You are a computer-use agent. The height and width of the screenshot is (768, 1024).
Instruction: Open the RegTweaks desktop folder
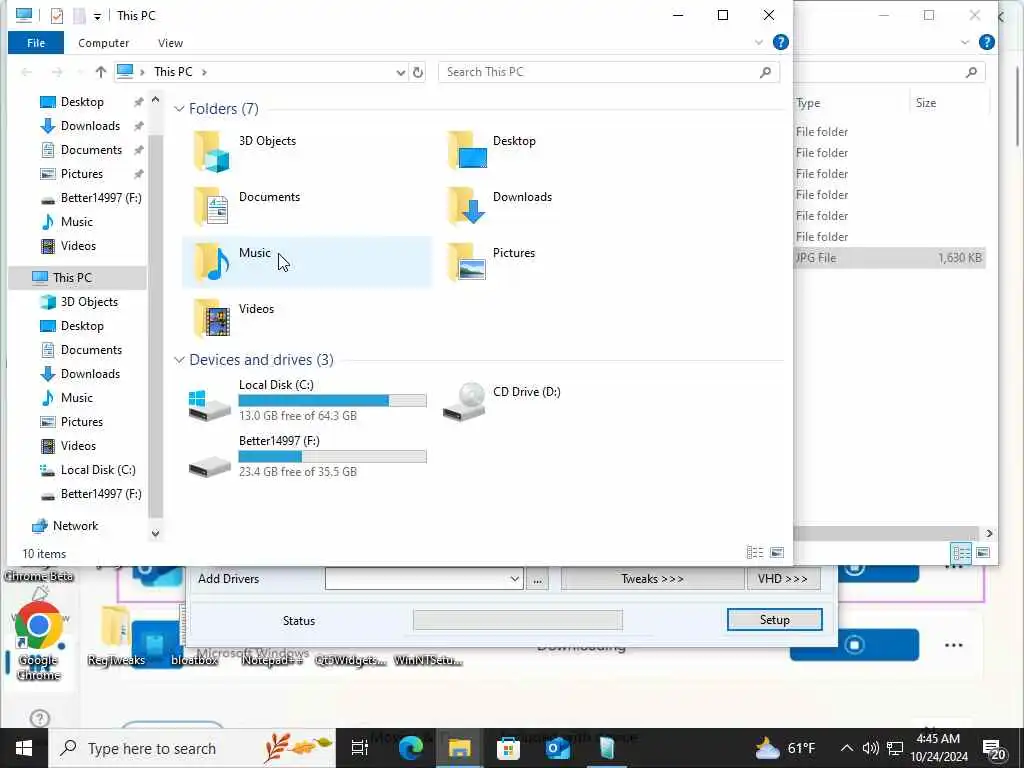(116, 635)
